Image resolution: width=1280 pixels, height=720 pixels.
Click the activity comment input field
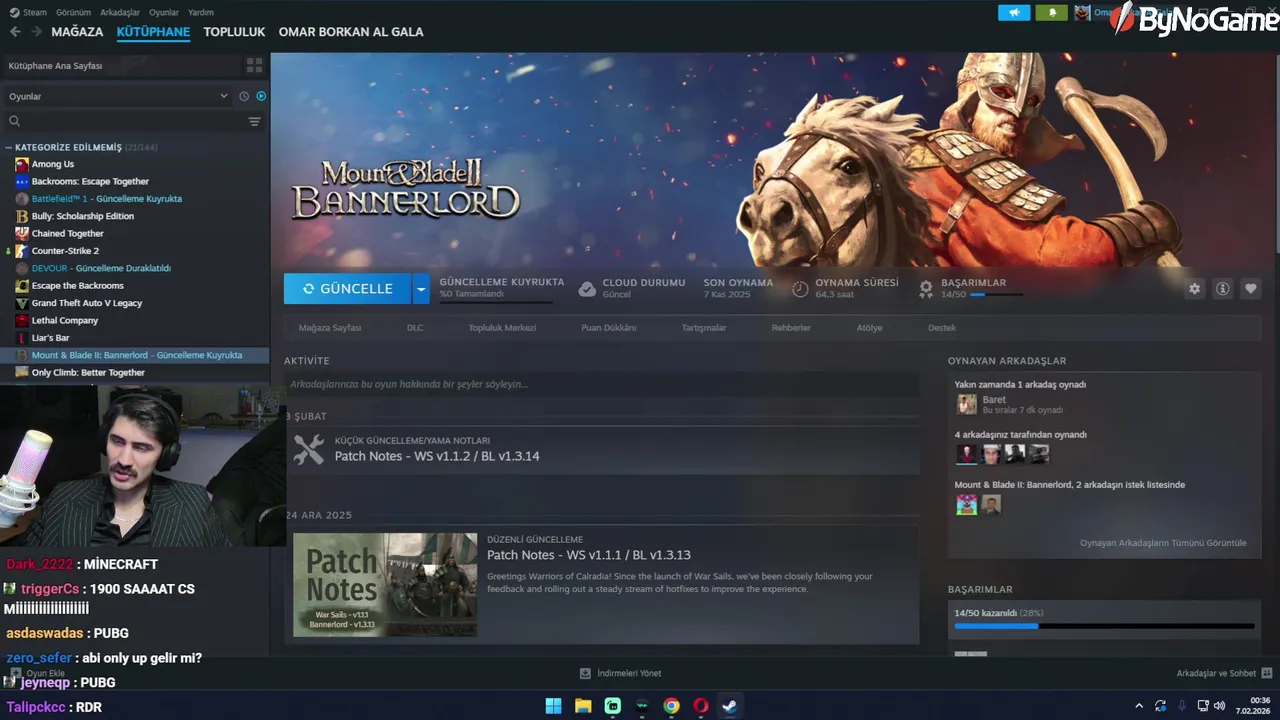coord(601,384)
